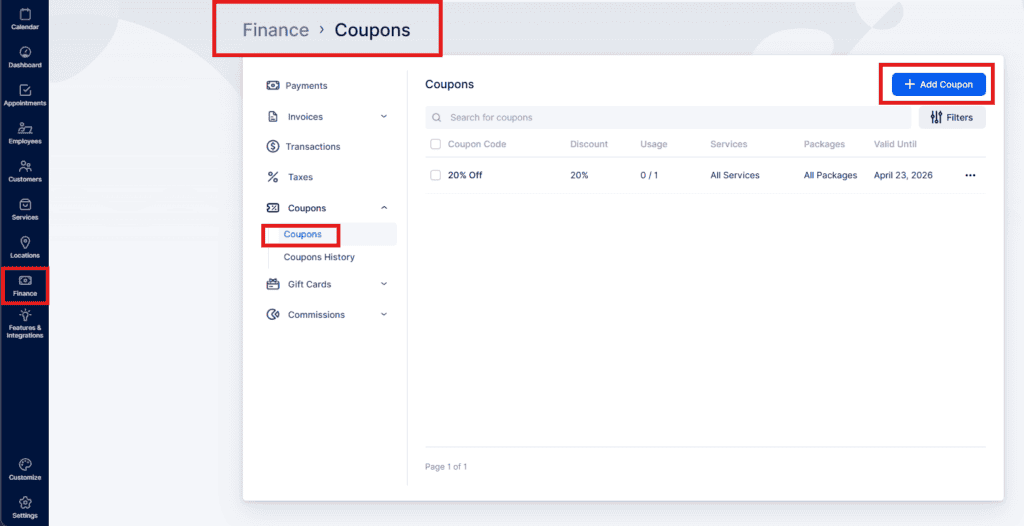
Task: Click the Commissions icon
Action: [x=273, y=314]
